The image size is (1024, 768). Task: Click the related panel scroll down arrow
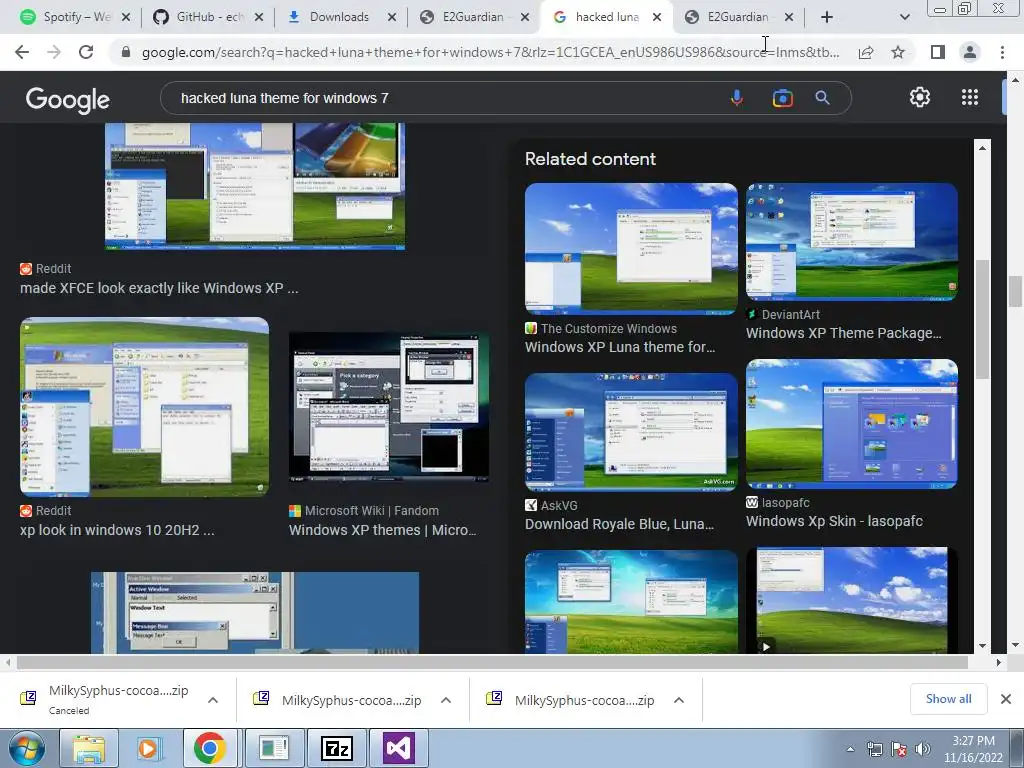pos(982,645)
